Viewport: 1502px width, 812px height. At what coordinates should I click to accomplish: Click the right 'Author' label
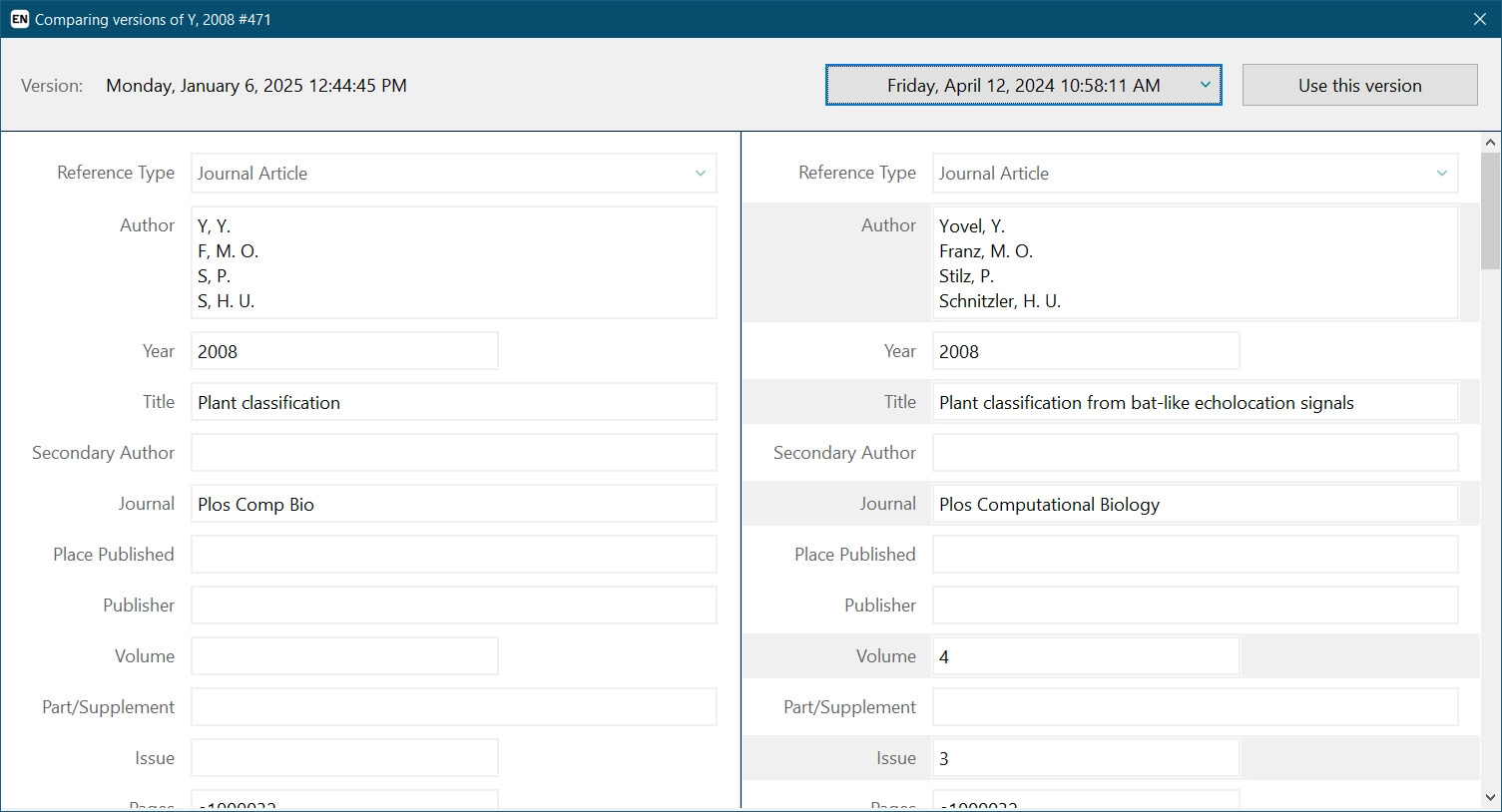click(x=888, y=225)
